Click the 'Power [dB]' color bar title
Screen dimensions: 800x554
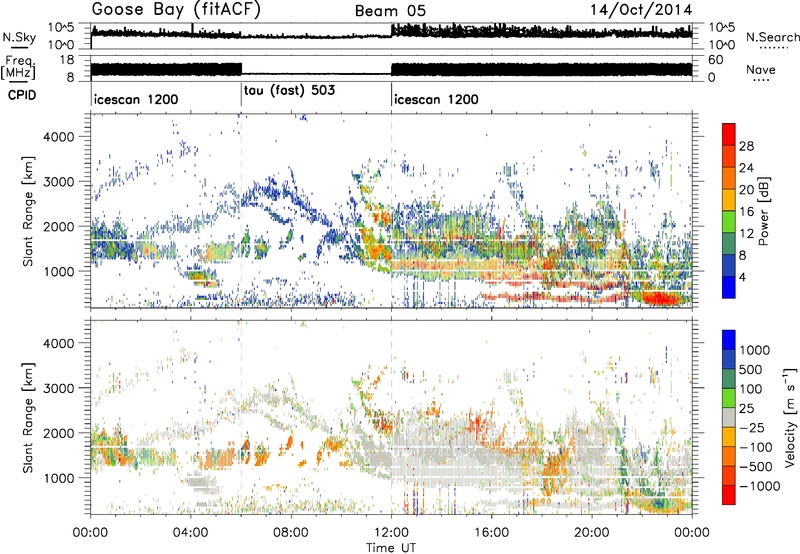pos(763,211)
